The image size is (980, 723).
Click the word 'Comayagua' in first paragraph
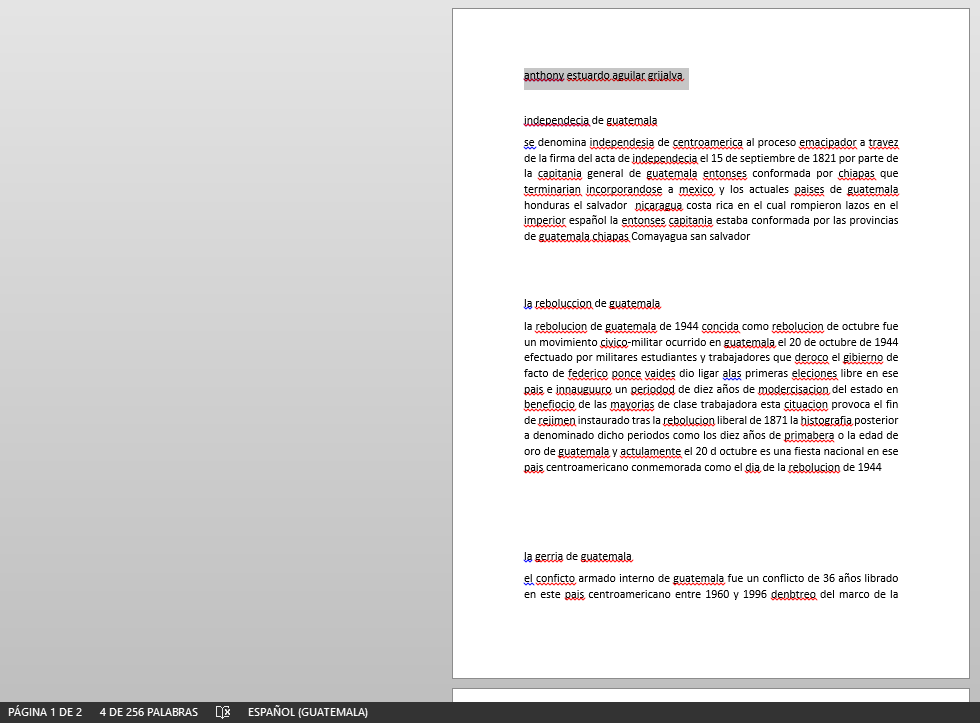tap(659, 236)
